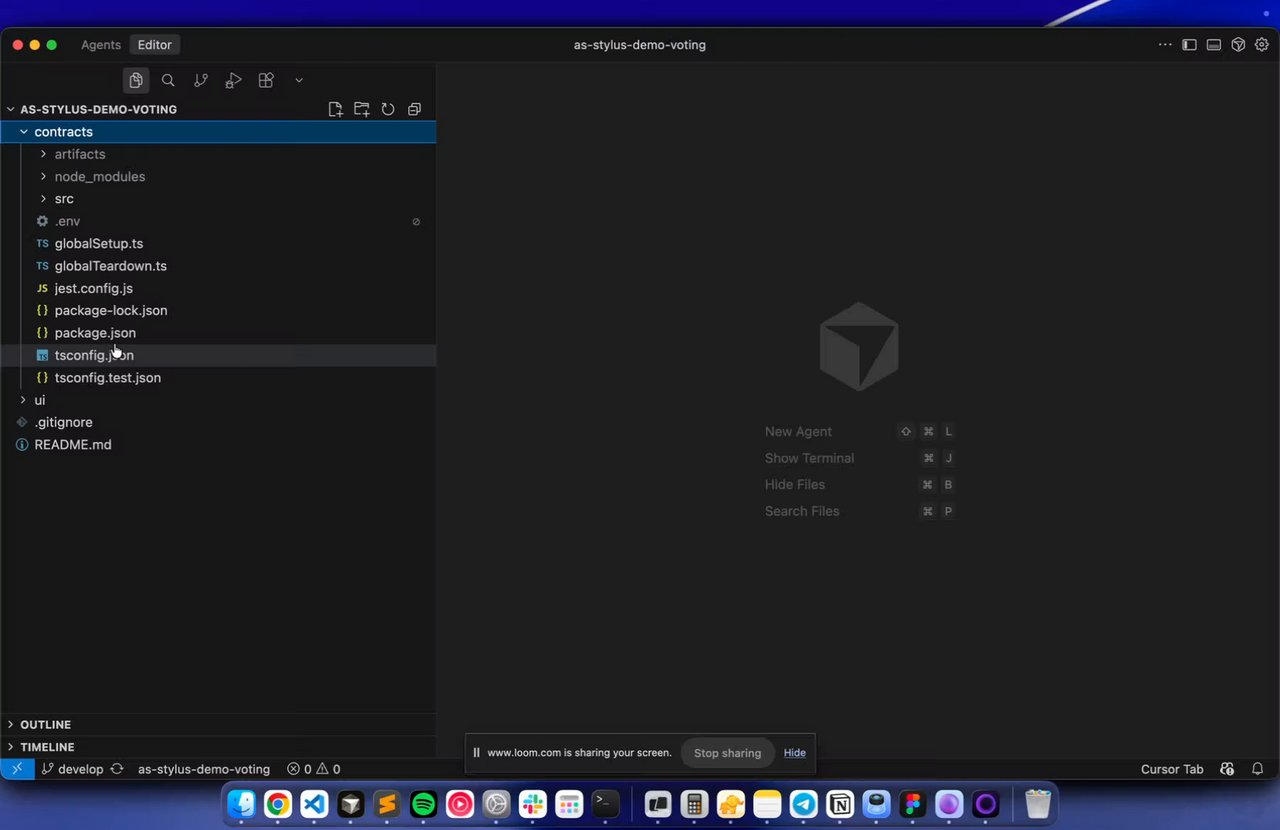Click Cursor Tab in status bar
The image size is (1280, 830).
pos(1172,769)
